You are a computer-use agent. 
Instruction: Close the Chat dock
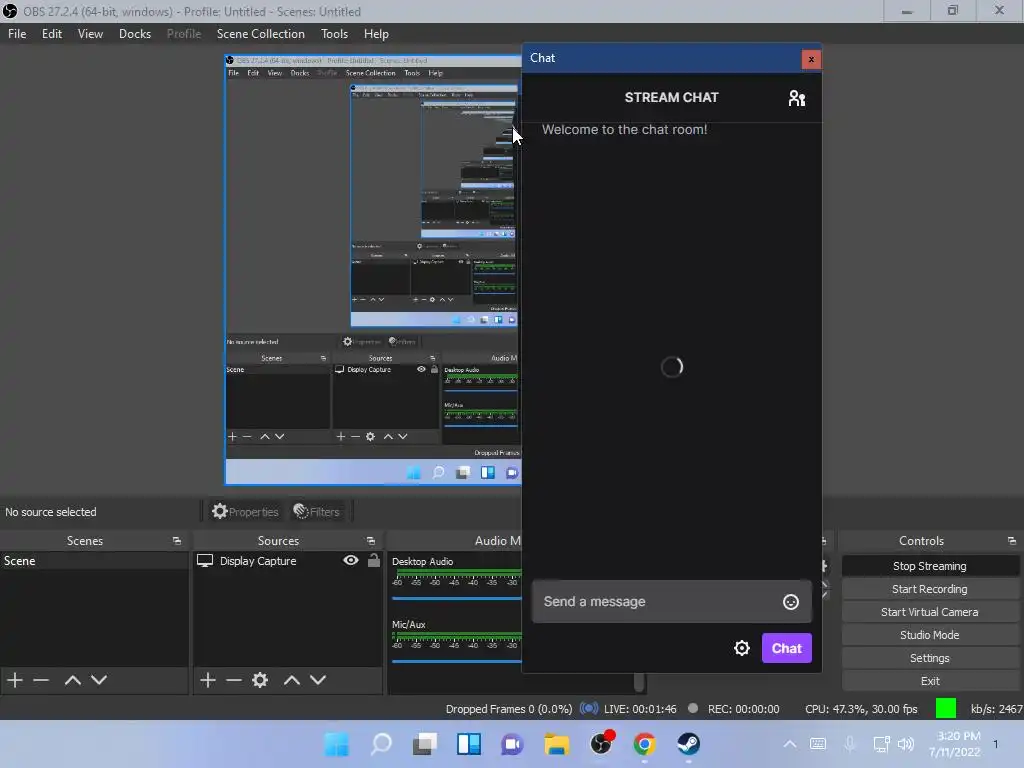[811, 59]
